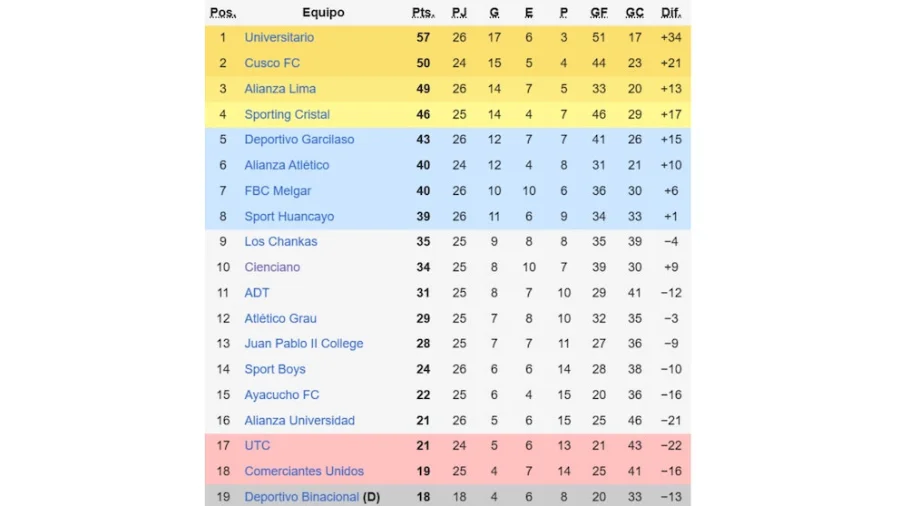Click the Alianza Universidad link
The image size is (900, 506).
click(x=299, y=421)
